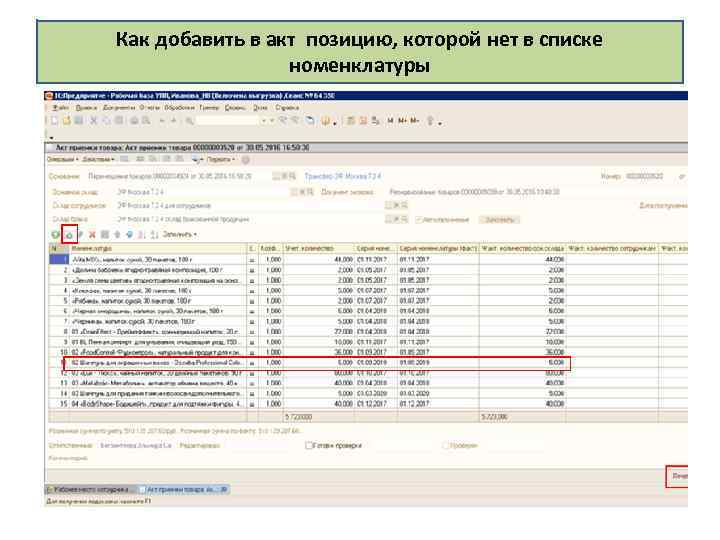Click the Номер field value

[x=645, y=176]
